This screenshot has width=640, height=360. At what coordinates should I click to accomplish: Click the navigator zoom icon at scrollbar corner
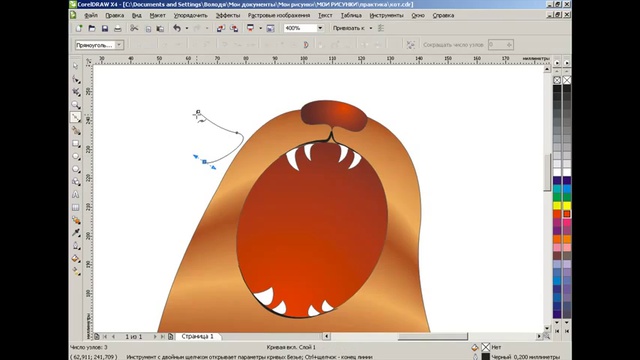pyautogui.click(x=547, y=336)
